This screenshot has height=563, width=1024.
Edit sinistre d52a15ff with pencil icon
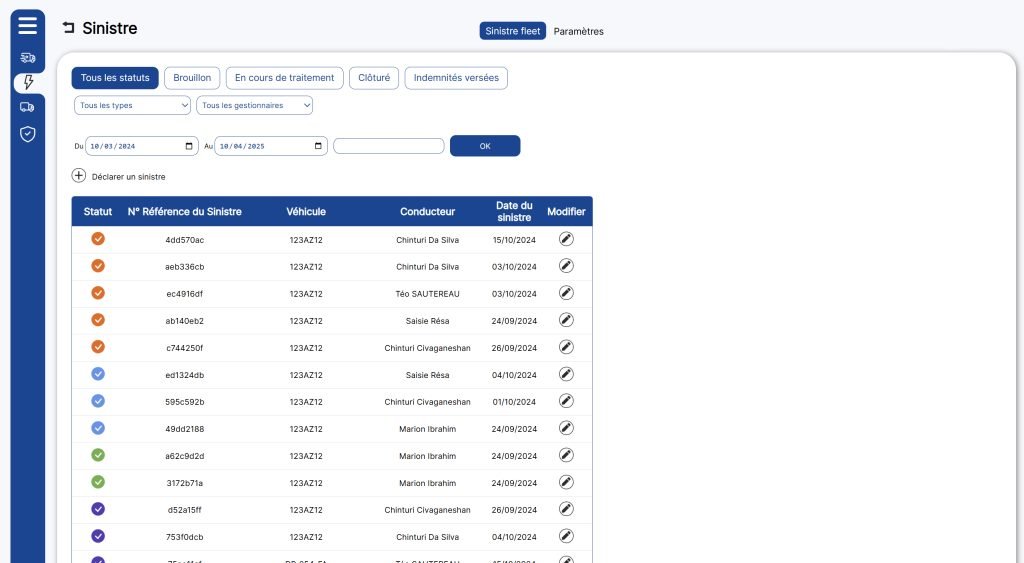pyautogui.click(x=566, y=509)
